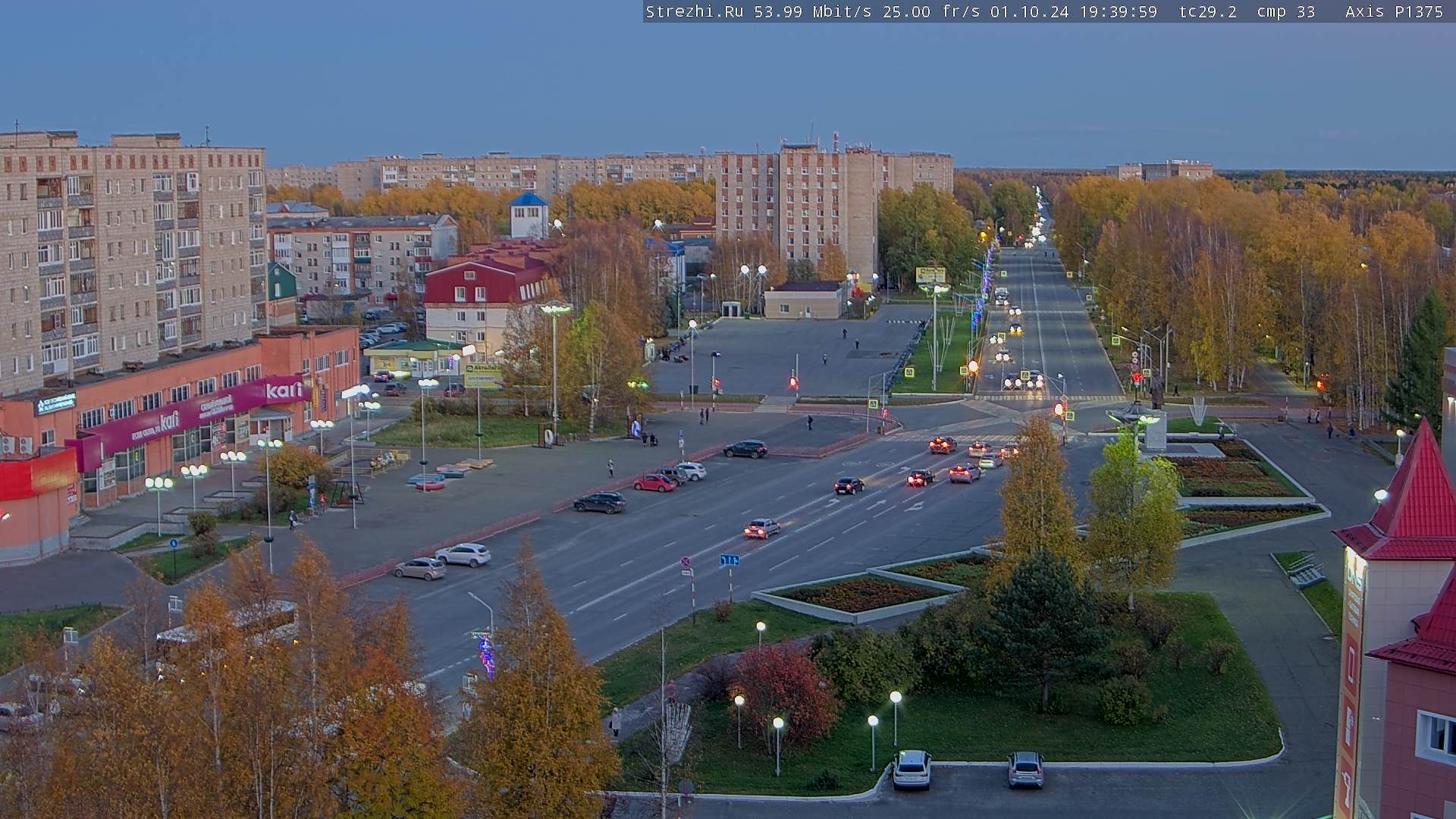Click the "Strezhi.Ru" overlay text
Viewport: 1456px width, 819px height.
coord(695,11)
